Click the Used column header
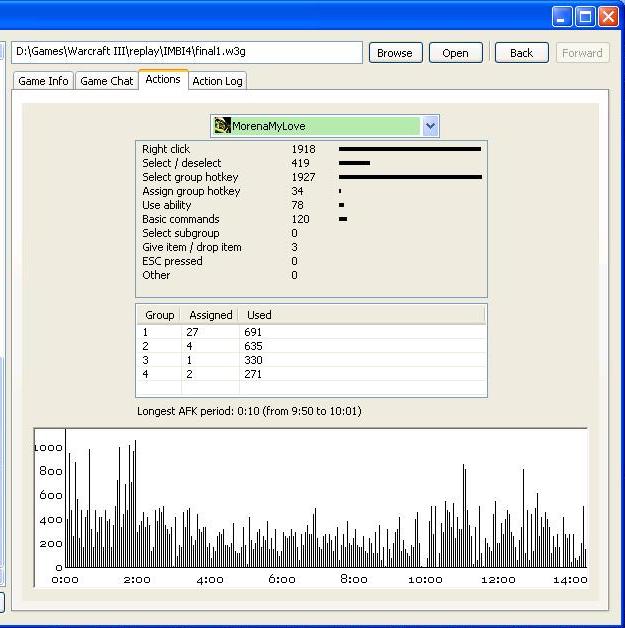The image size is (625, 628). point(259,315)
